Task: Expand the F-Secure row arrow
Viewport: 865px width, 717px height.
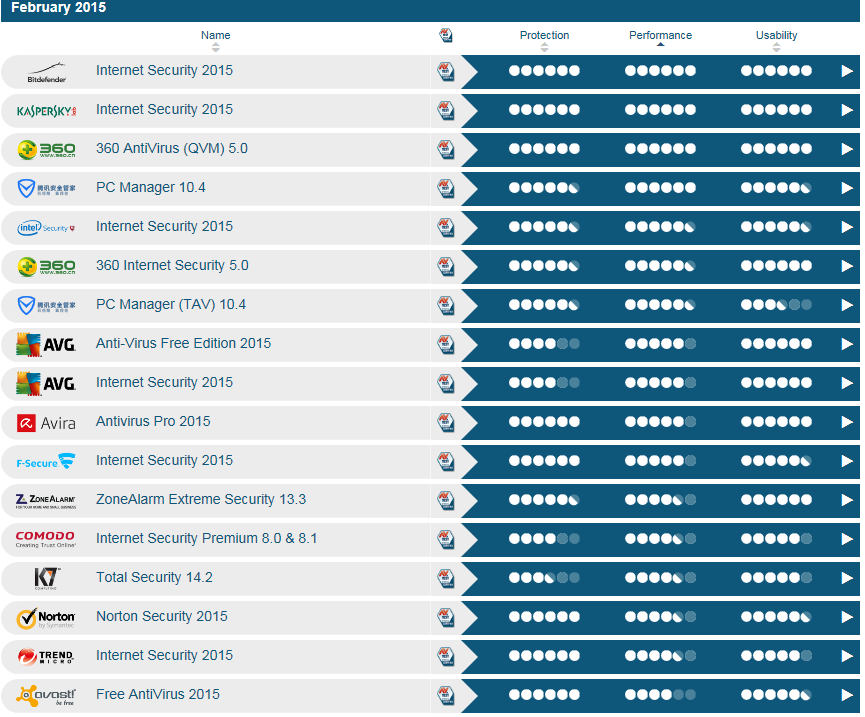Action: tap(847, 461)
